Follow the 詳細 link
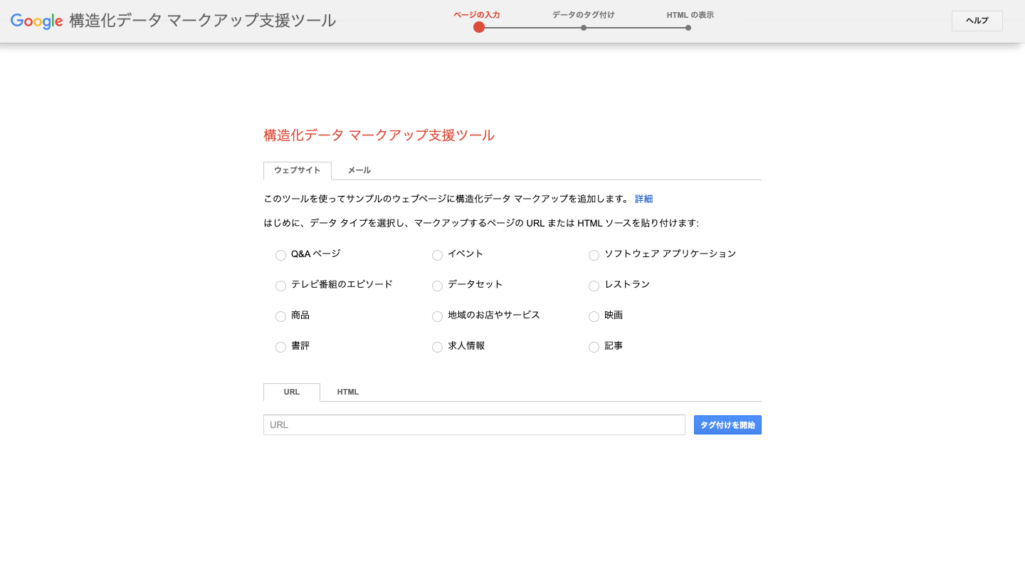Viewport: 1025px width, 562px height. pyautogui.click(x=644, y=199)
